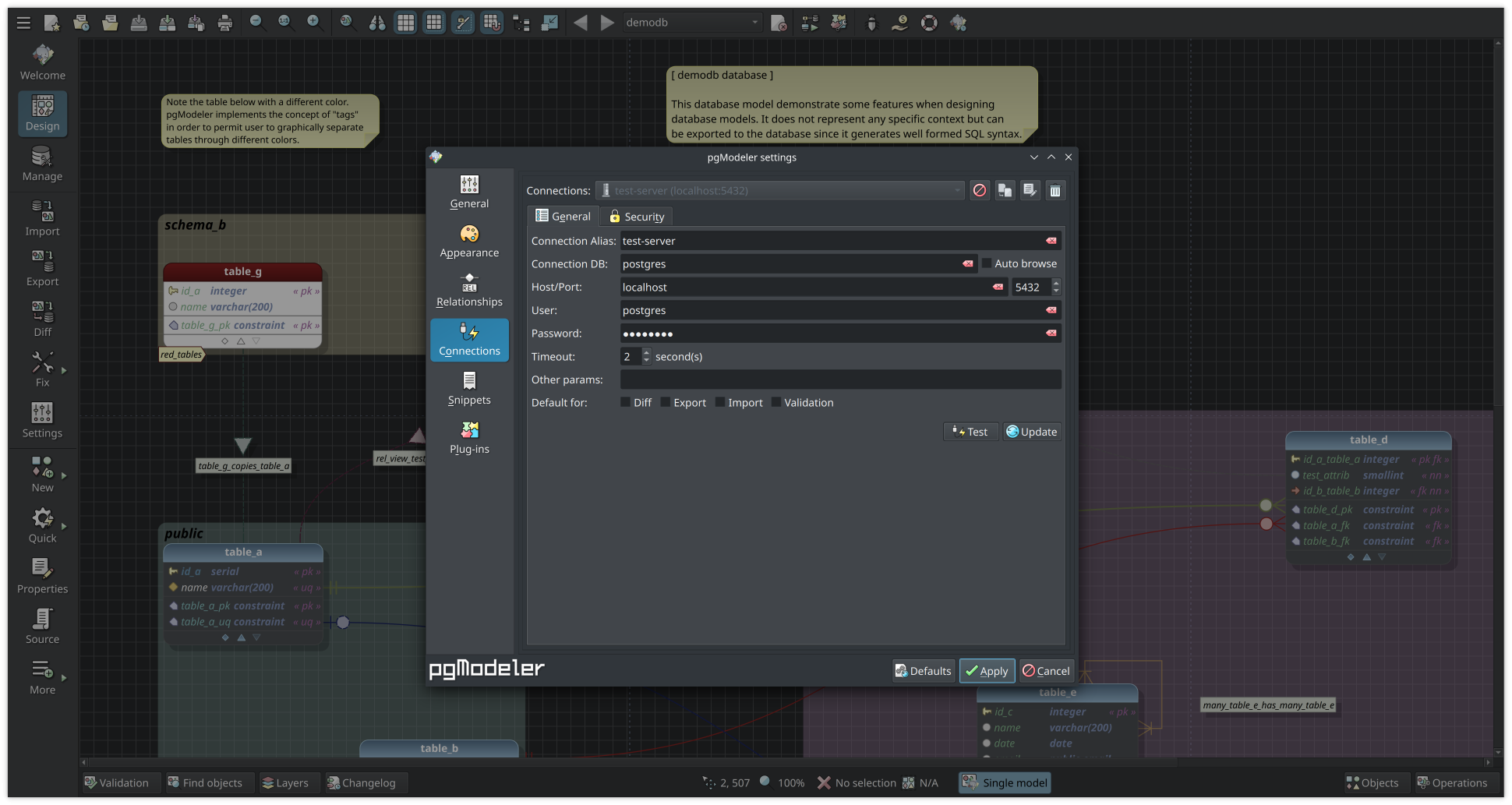
Task: Zoom out the canvas
Action: click(256, 23)
